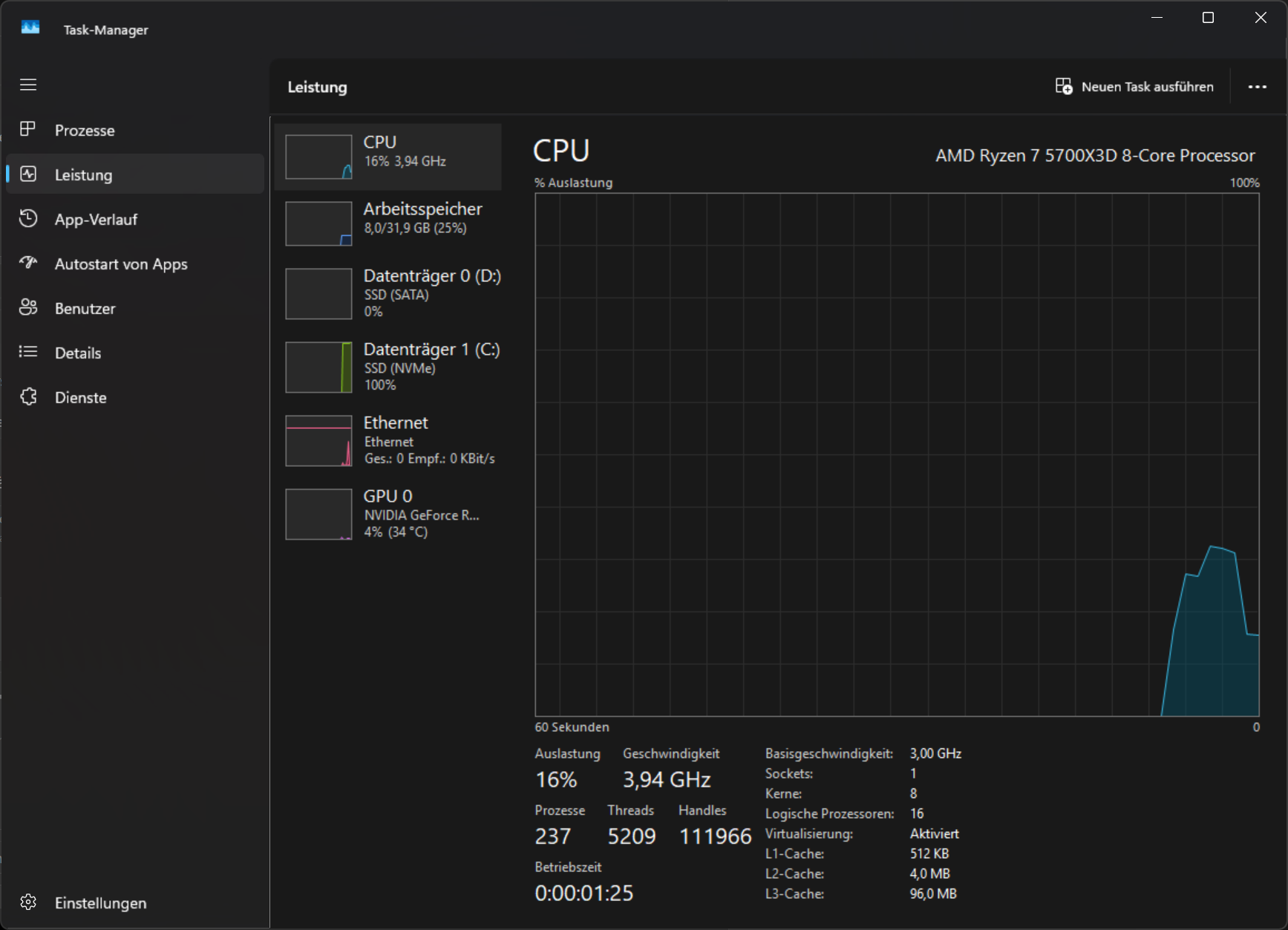Open the Details page
The width and height of the screenshot is (1288, 930).
click(x=135, y=353)
